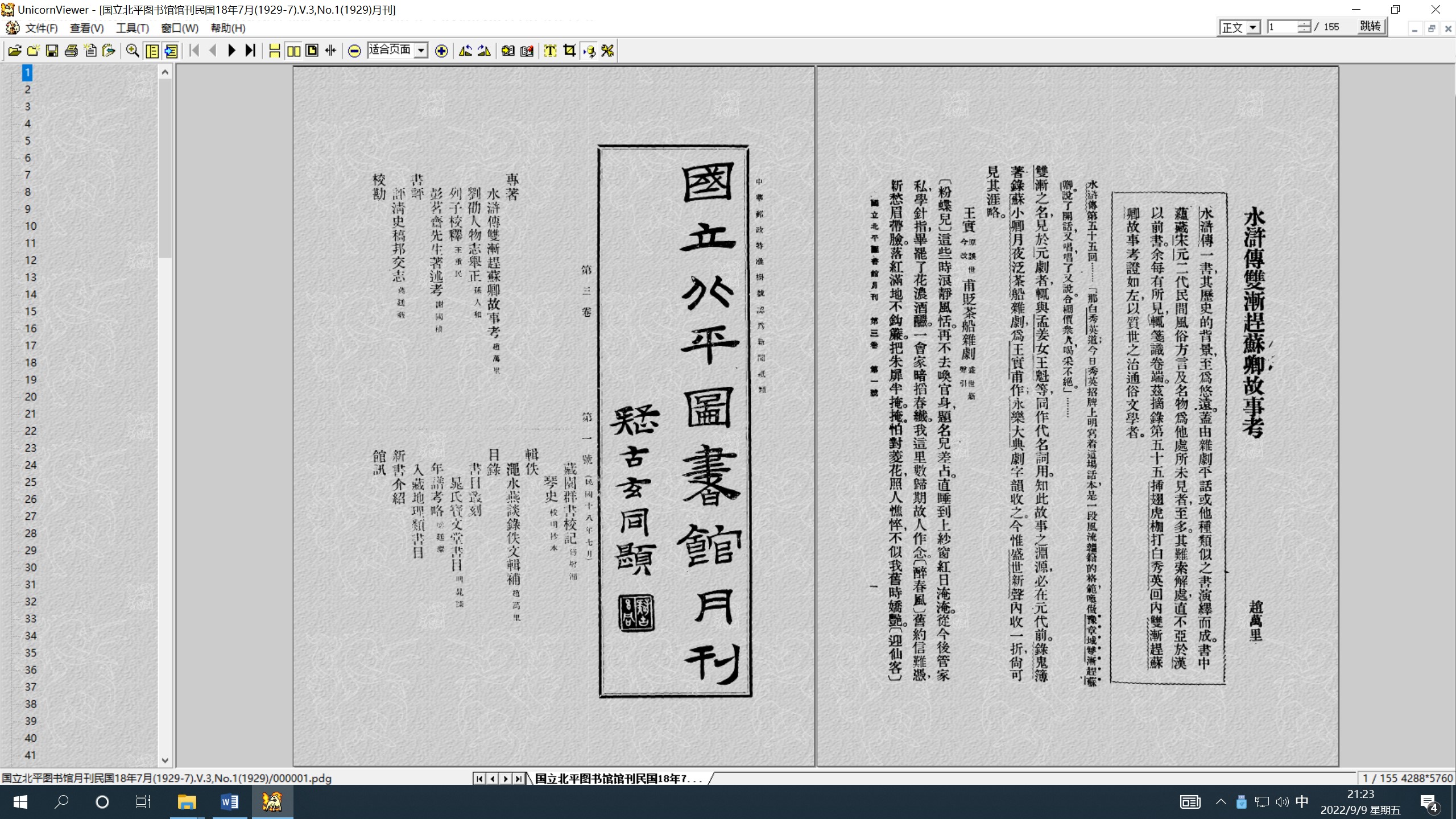
Task: Open the 查看(V) menu
Action: coord(86,28)
